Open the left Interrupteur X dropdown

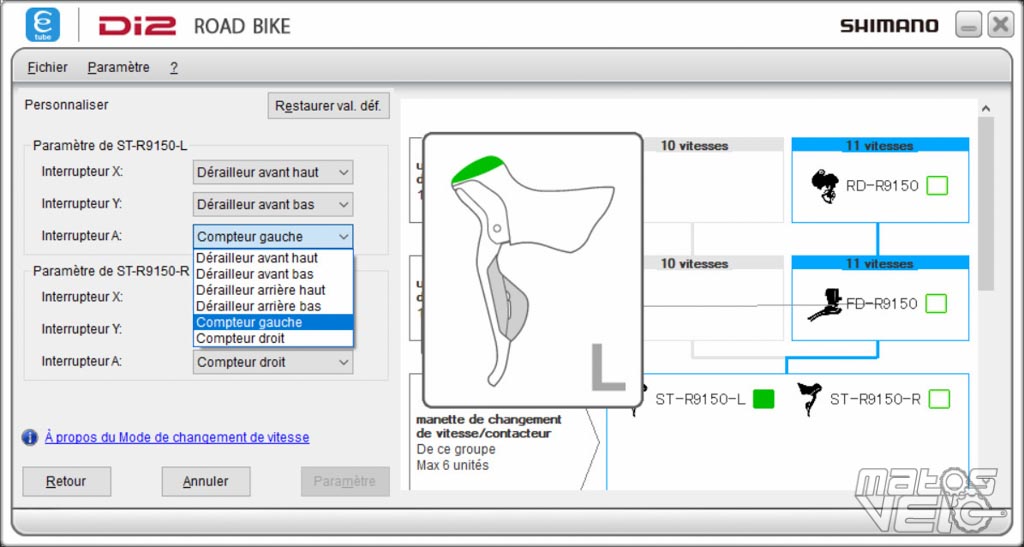tap(273, 172)
